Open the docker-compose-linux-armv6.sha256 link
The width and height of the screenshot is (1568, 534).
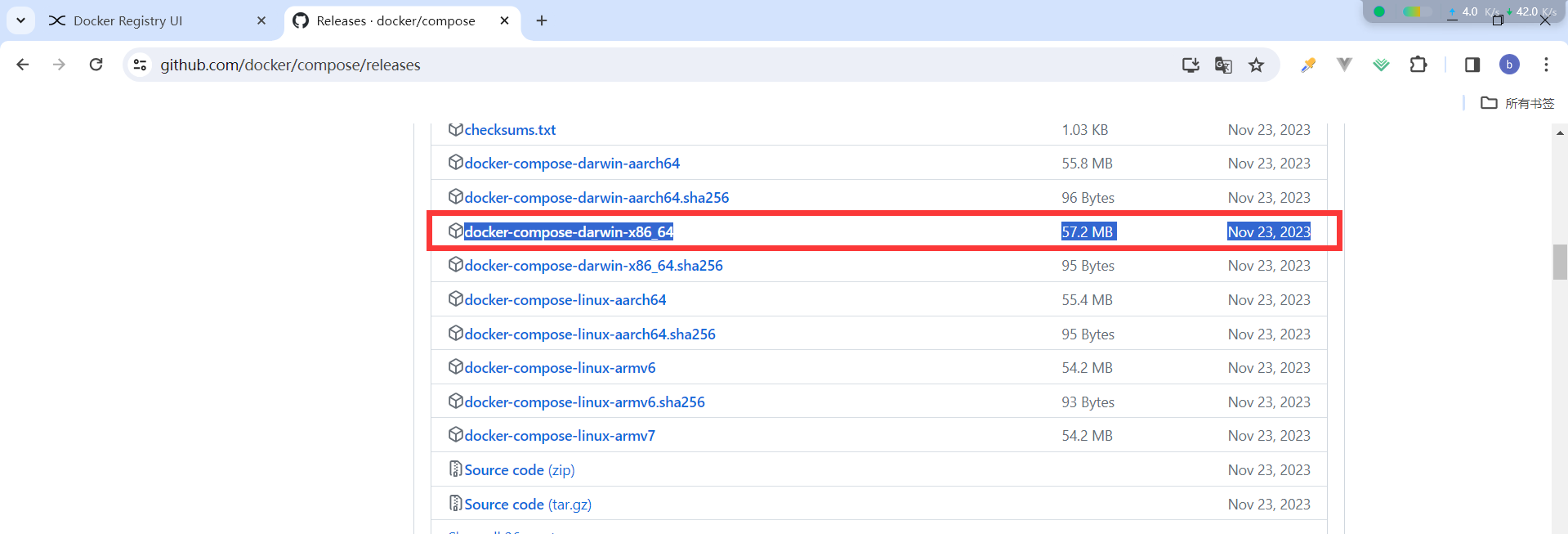point(584,402)
